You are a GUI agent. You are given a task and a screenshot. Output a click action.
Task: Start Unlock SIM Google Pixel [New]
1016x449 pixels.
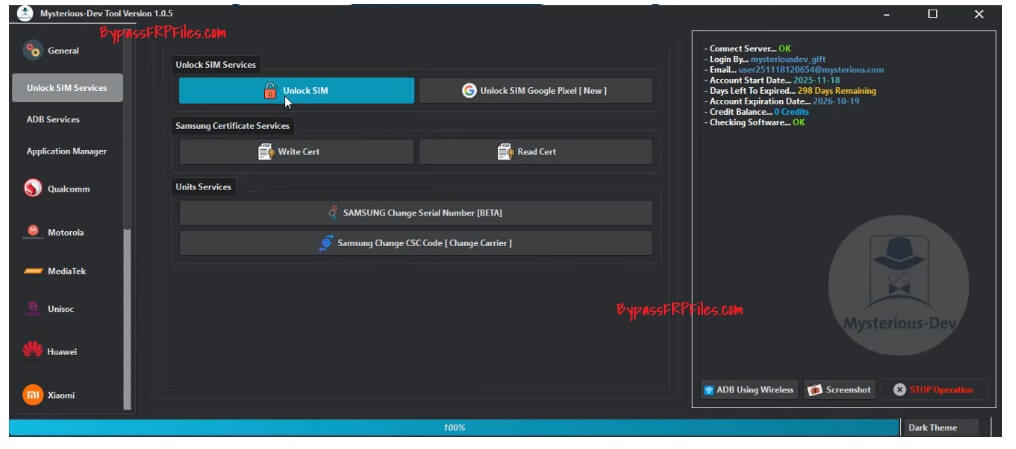[x=535, y=91]
